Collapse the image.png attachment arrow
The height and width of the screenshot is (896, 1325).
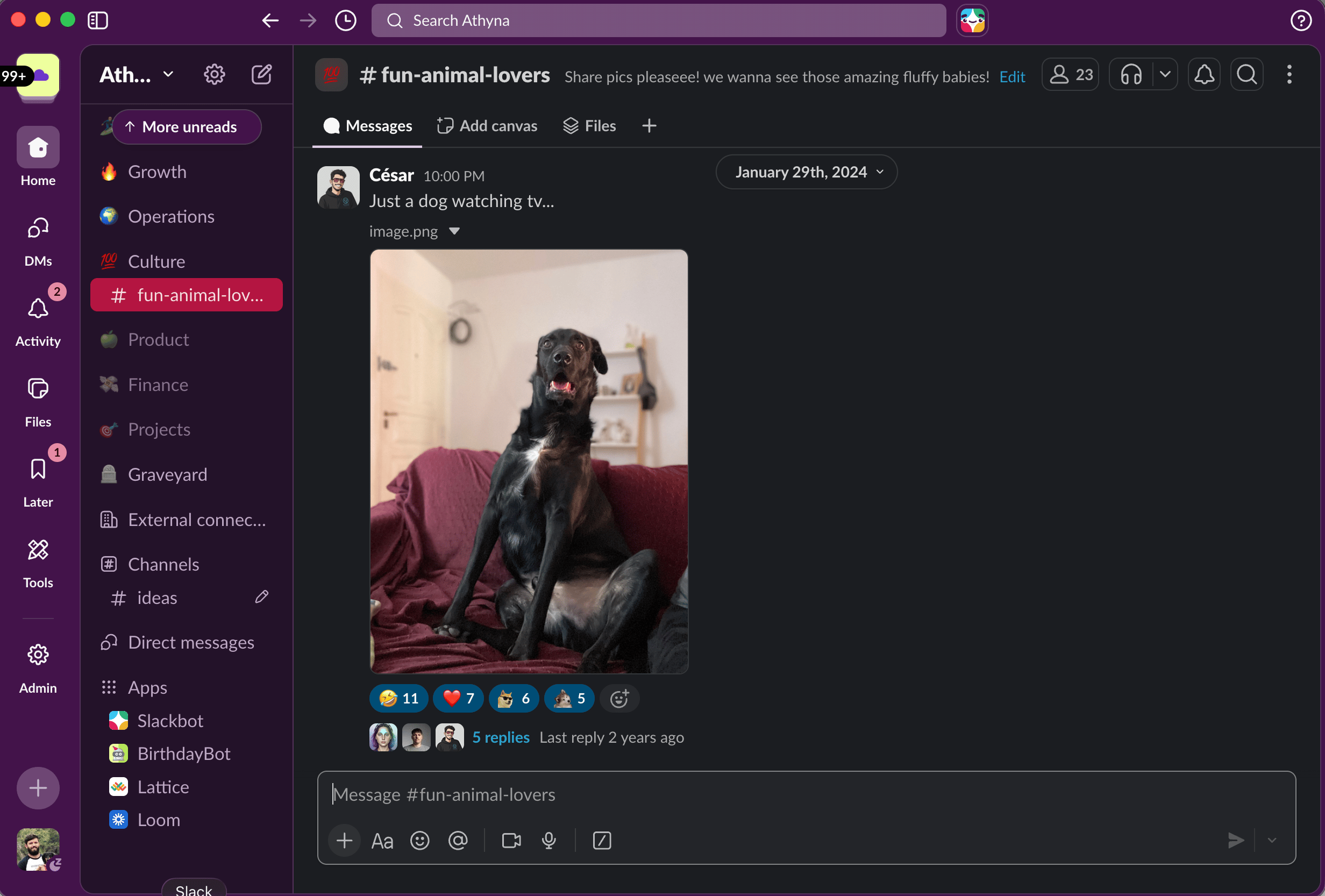pyautogui.click(x=454, y=231)
